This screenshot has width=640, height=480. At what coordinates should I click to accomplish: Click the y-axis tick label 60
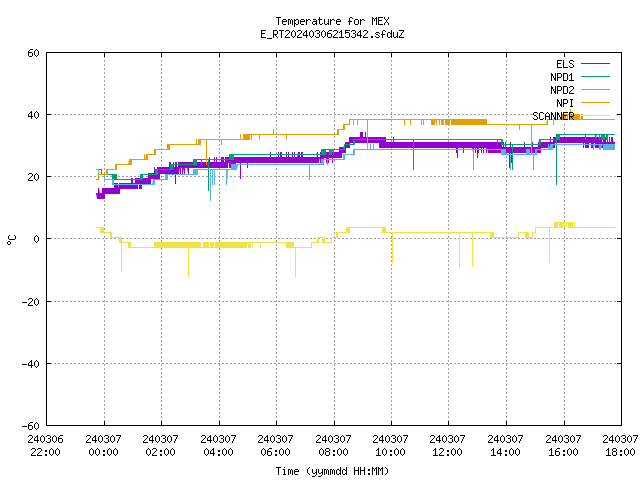[33, 53]
